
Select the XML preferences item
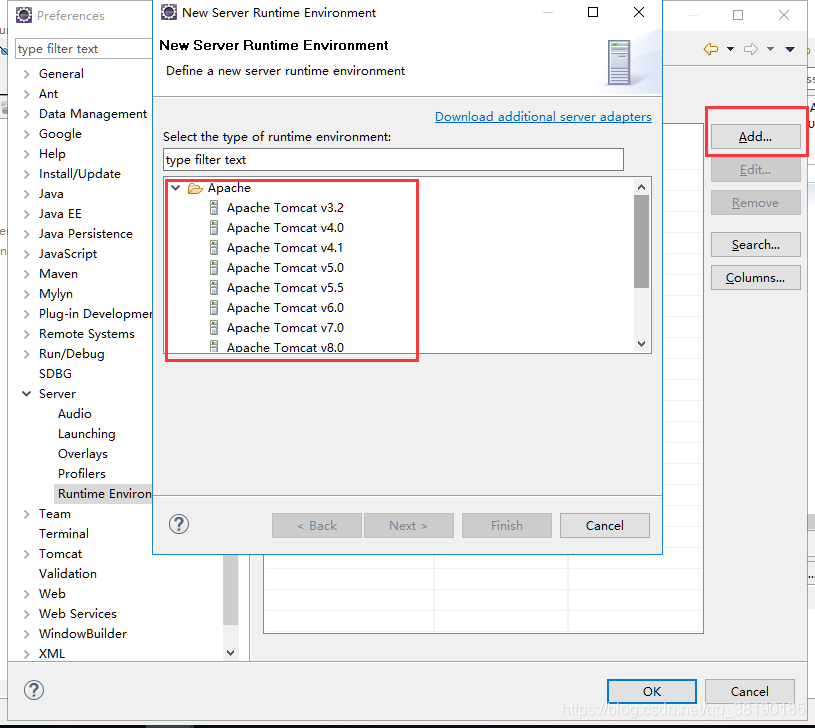tap(52, 654)
